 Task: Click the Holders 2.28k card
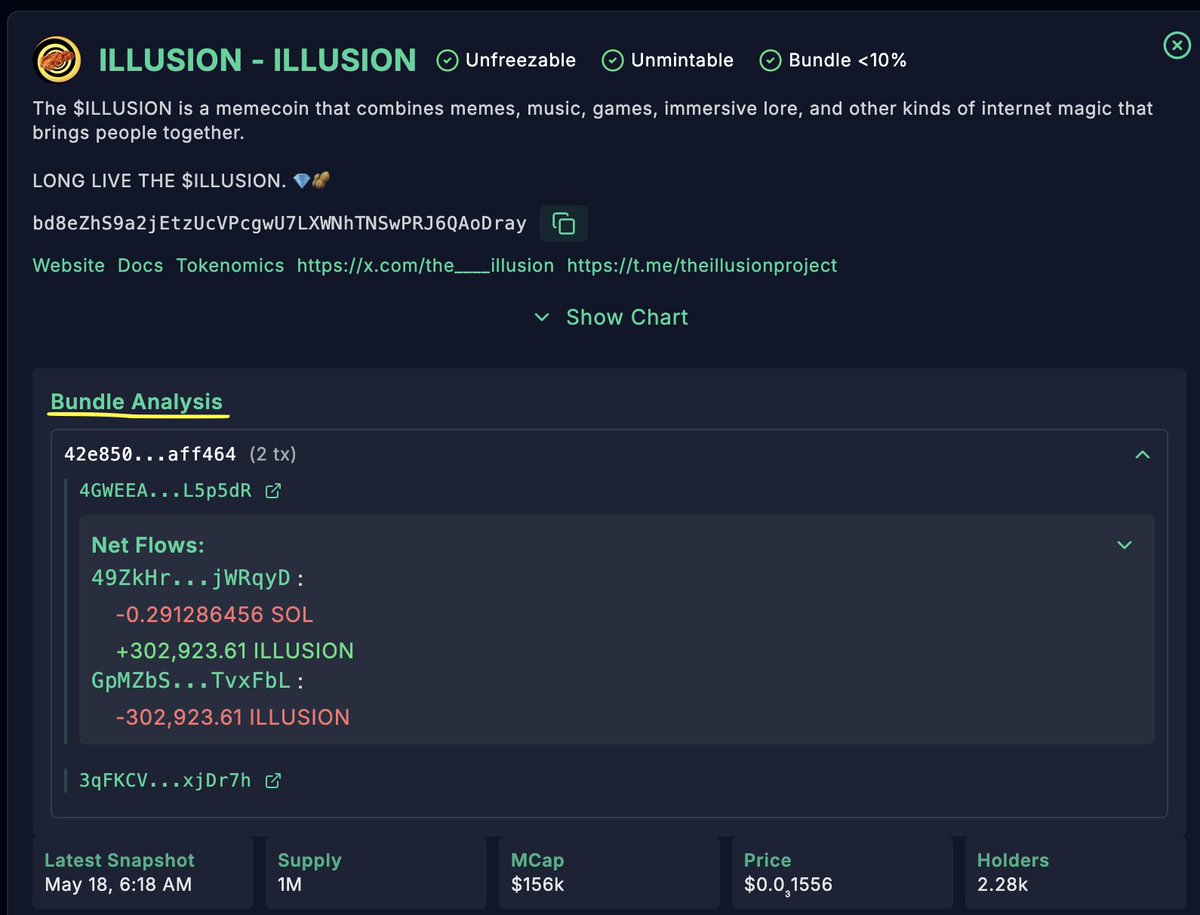point(1076,871)
